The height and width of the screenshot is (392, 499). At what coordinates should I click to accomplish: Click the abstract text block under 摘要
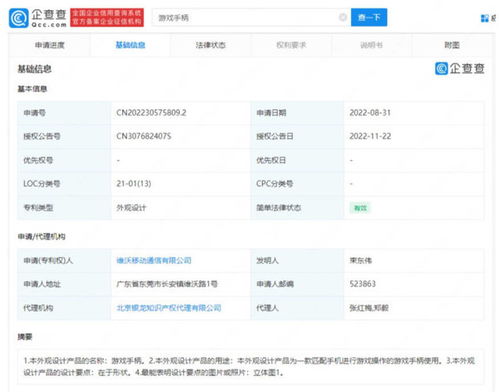pyautogui.click(x=249, y=366)
